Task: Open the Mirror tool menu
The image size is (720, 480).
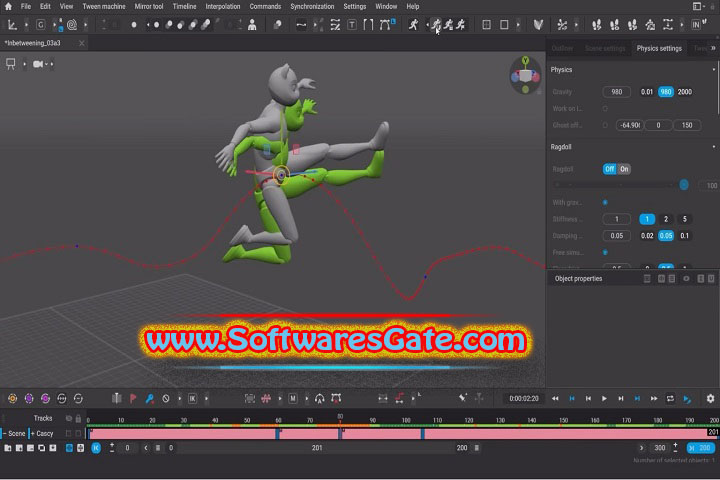Action: pos(149,6)
